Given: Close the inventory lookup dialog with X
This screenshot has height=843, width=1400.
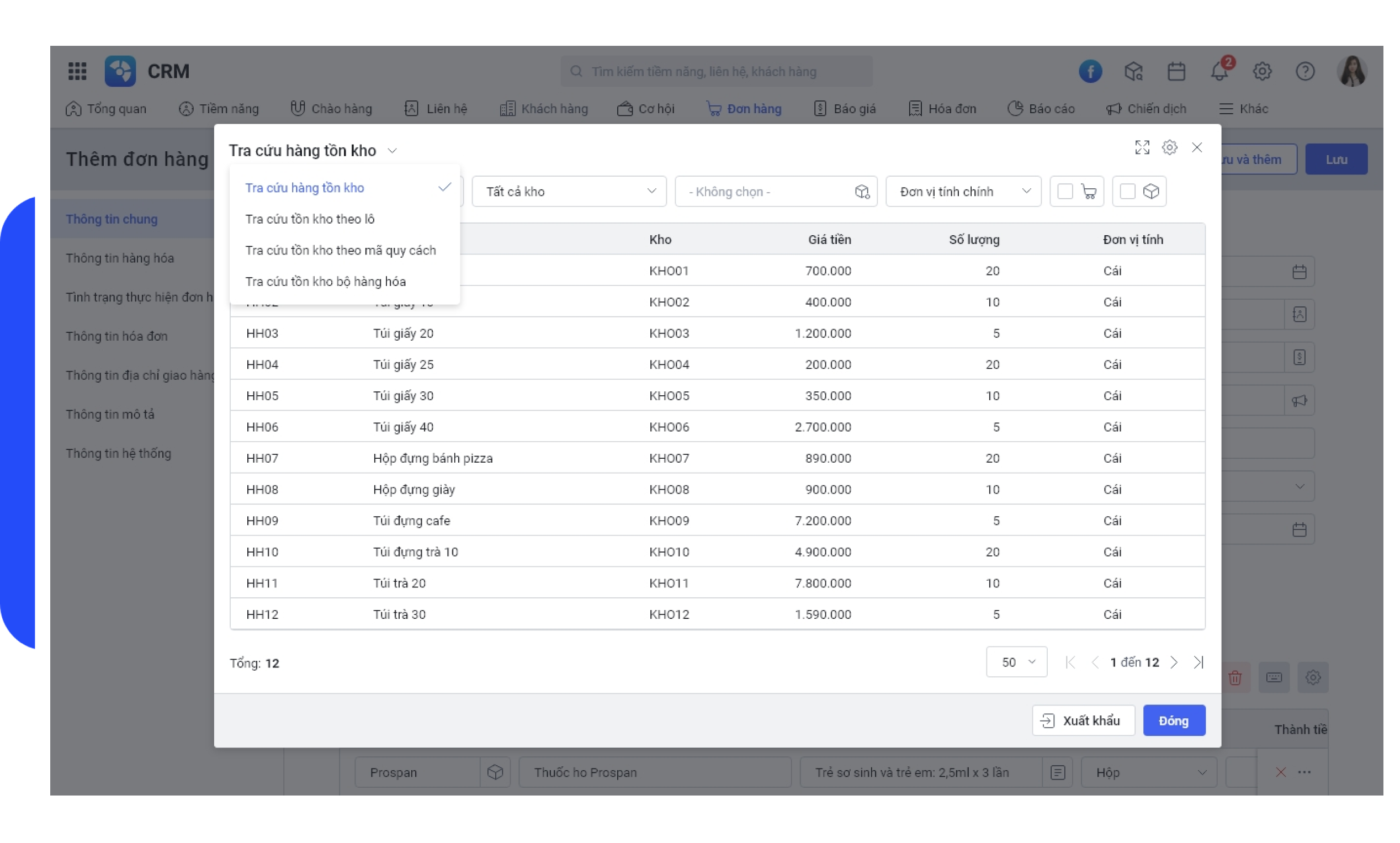Looking at the screenshot, I should pos(1196,148).
